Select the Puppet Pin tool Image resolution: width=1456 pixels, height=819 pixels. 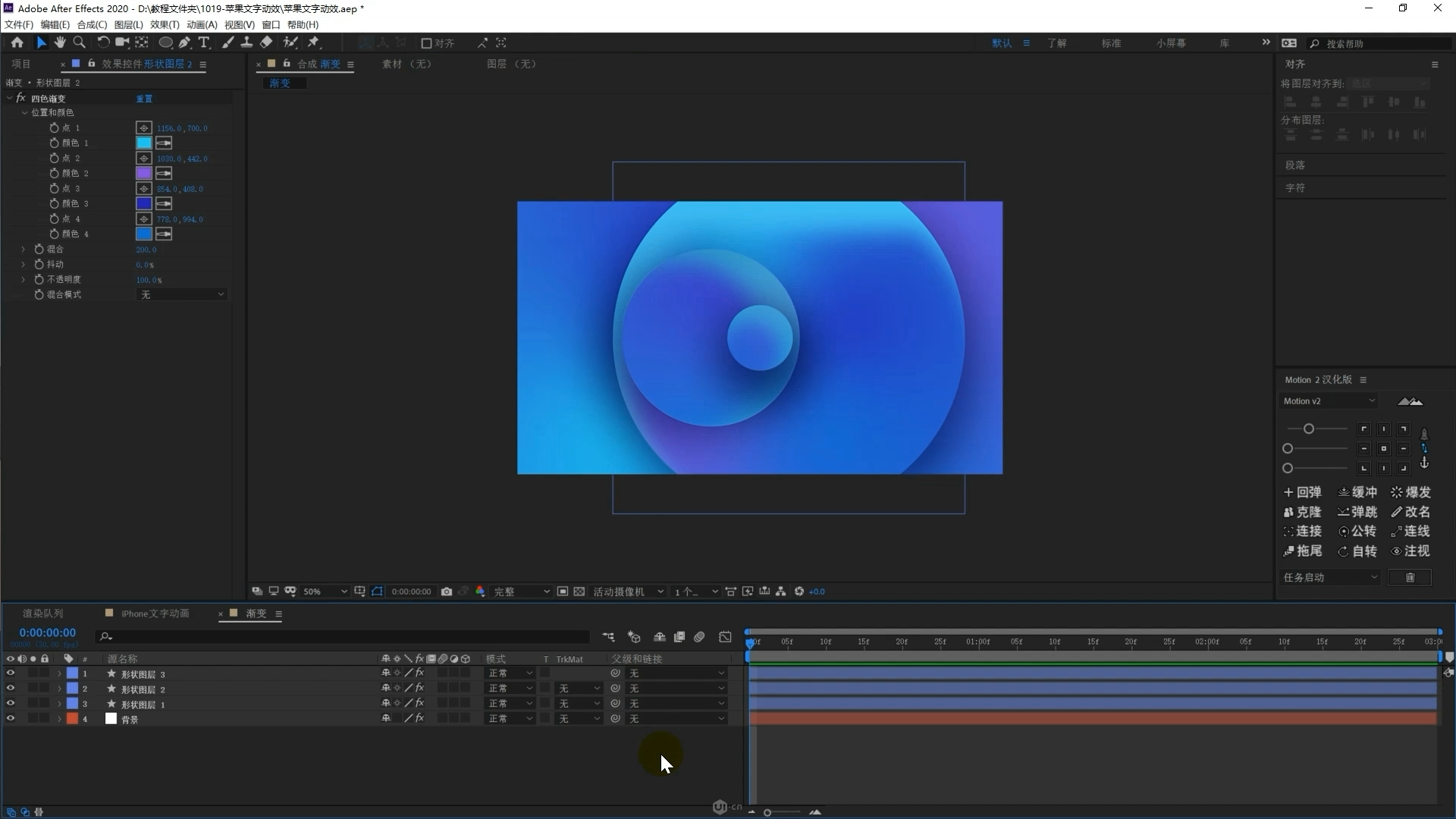pos(313,42)
